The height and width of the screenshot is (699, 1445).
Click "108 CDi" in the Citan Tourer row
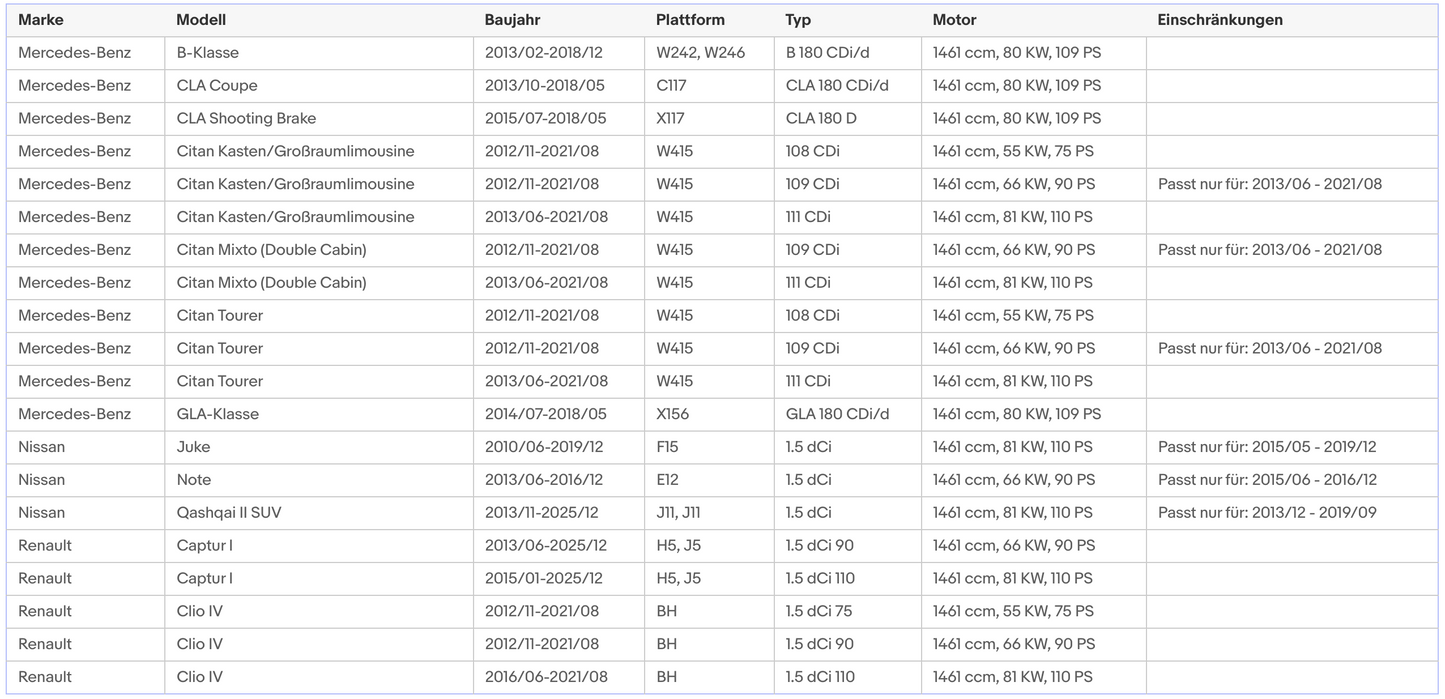point(813,316)
